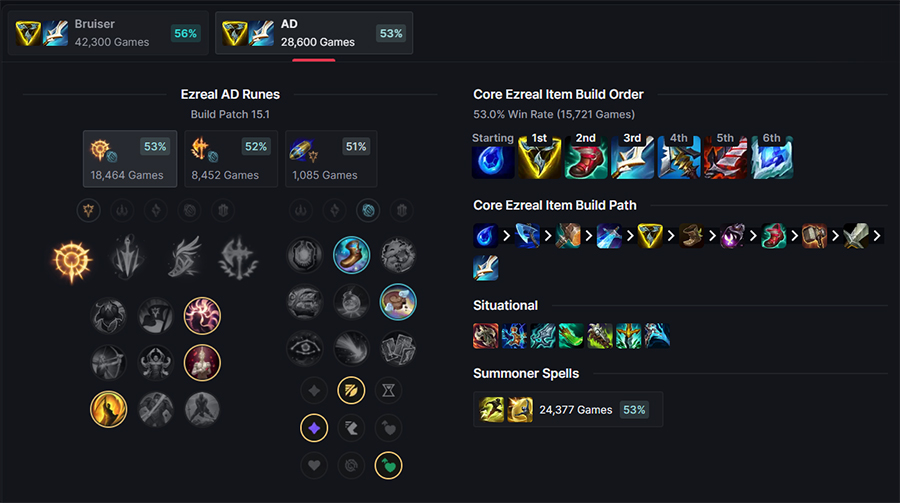Viewport: 900px width, 503px height.
Task: Select the Presence of Mind rune
Action: click(202, 316)
